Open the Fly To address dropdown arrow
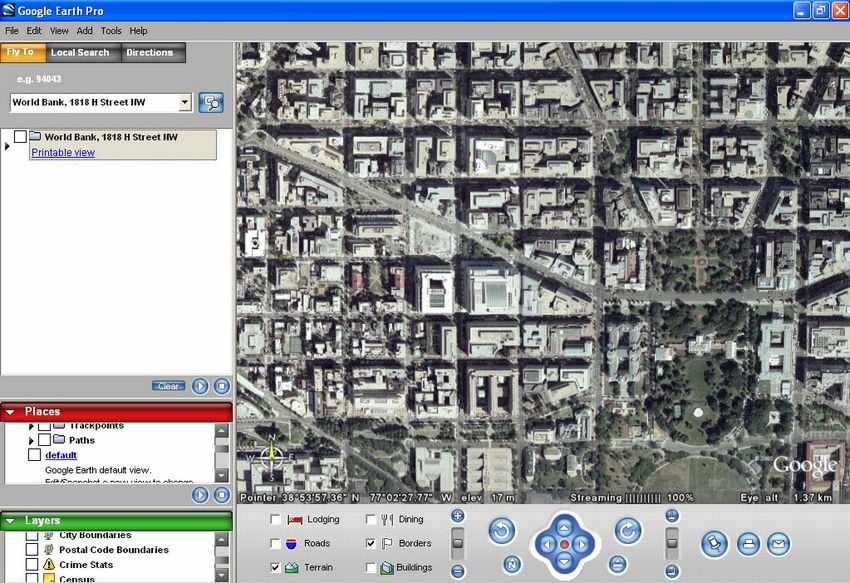The height and width of the screenshot is (583, 850). 185,102
